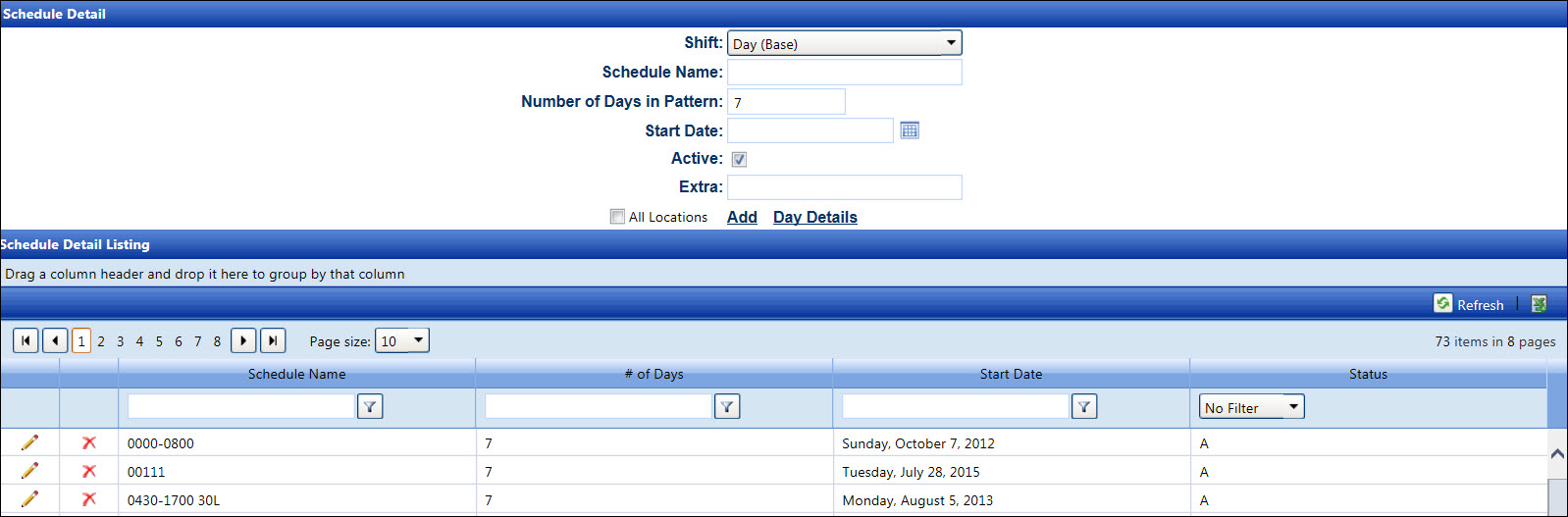Screen dimensions: 1568x517
Task: Click the vertical scrollbar up arrow
Action: 1557,454
